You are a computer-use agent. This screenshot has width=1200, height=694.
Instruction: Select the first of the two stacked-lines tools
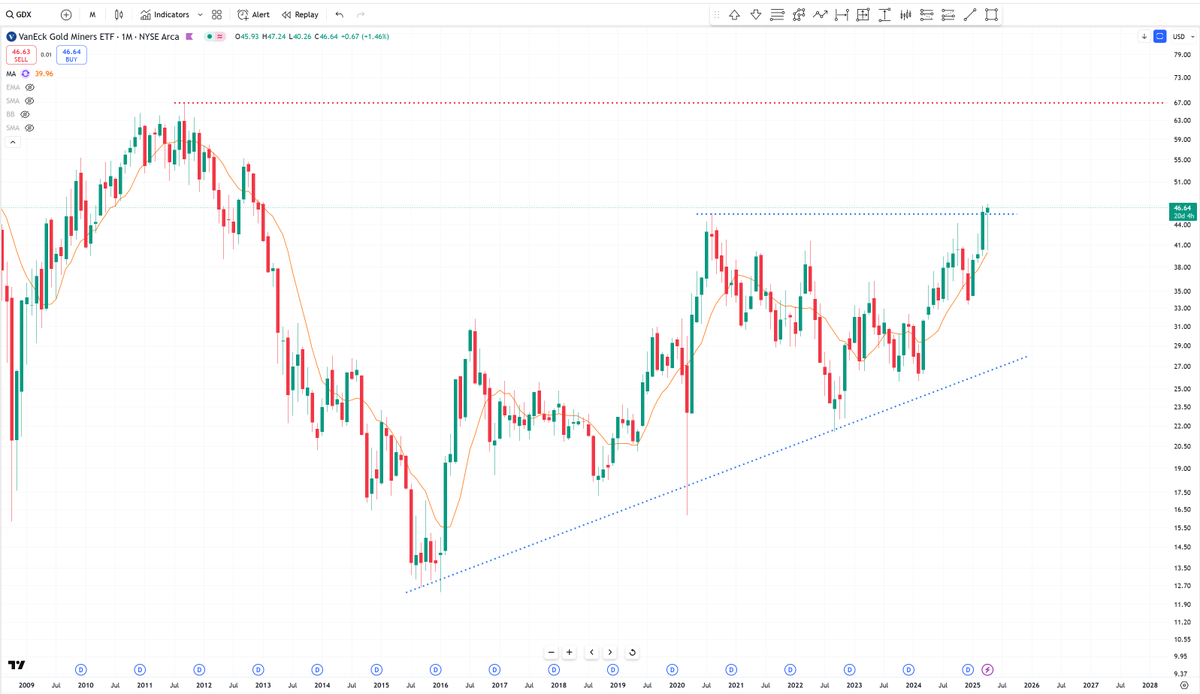927,15
